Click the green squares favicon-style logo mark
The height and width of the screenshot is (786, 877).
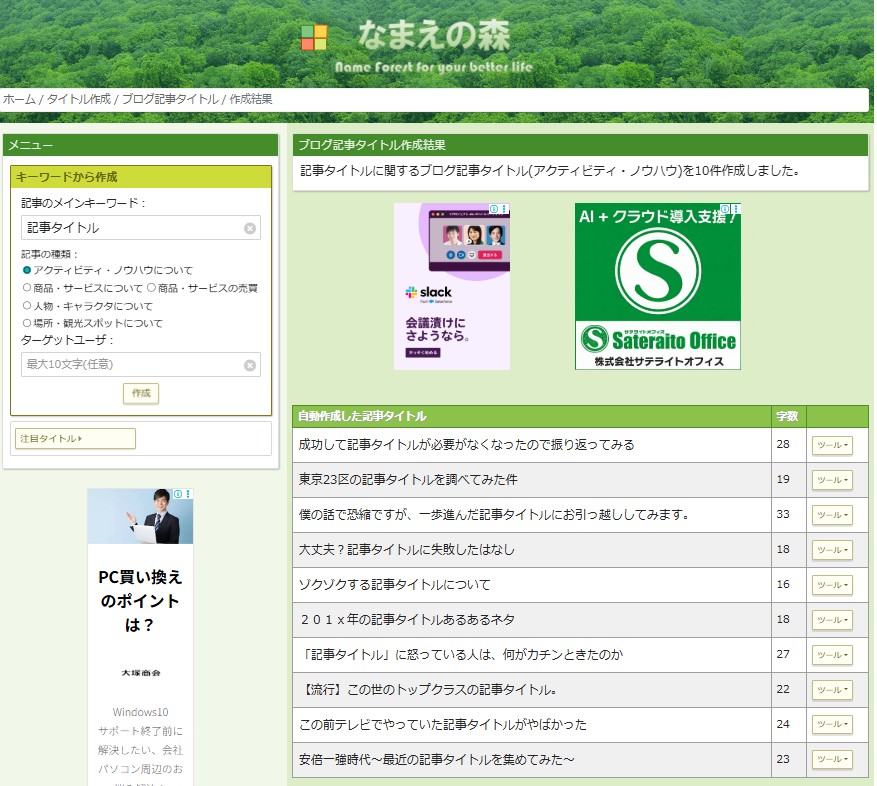coord(312,39)
